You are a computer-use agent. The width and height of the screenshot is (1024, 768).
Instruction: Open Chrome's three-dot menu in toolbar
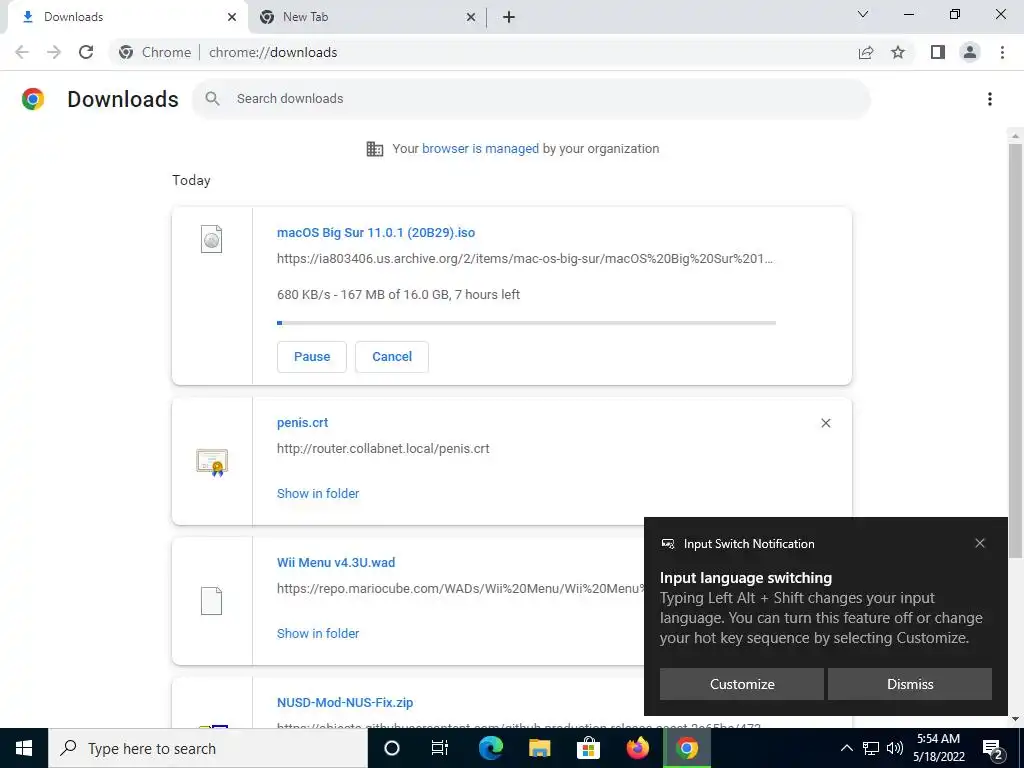click(1002, 52)
